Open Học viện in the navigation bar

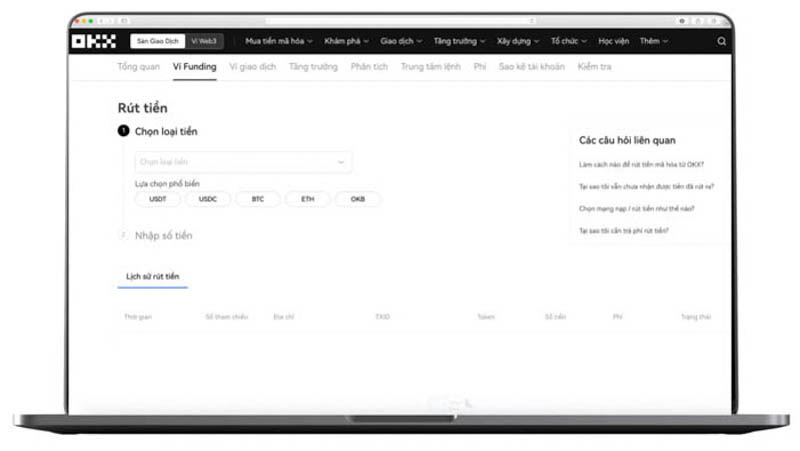pos(613,41)
